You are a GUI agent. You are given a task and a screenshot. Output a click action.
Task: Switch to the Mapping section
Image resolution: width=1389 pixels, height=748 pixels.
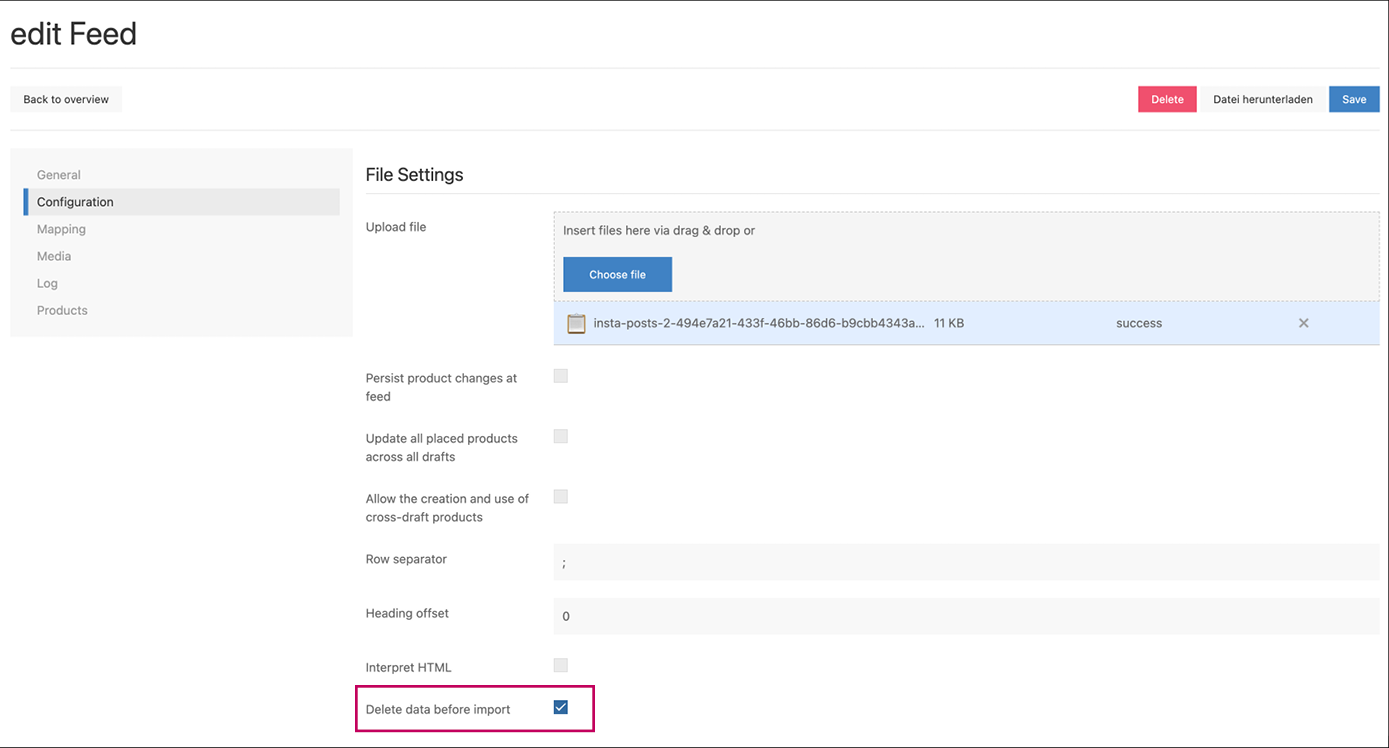pos(61,229)
